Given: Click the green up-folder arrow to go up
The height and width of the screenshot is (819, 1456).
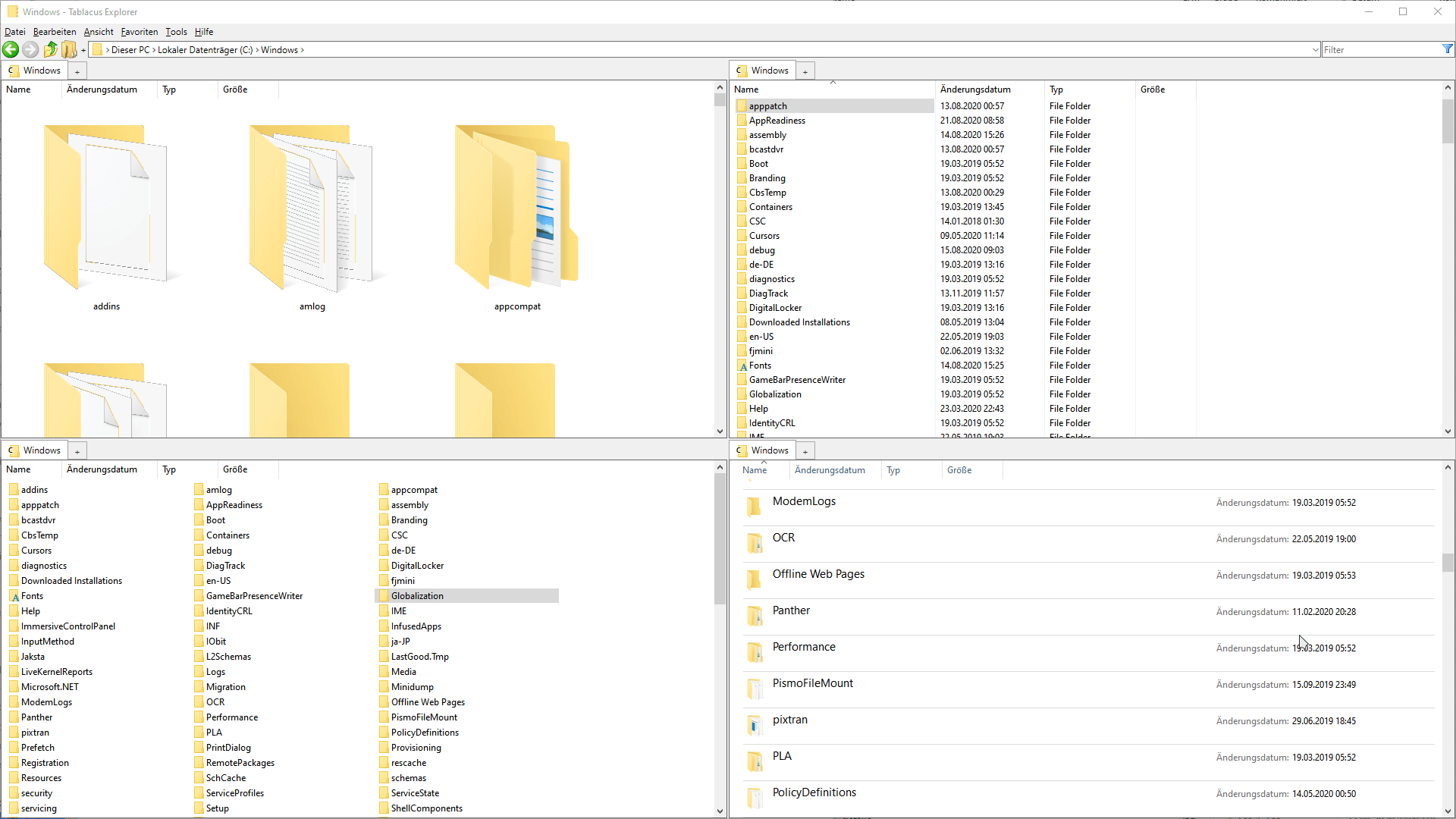Looking at the screenshot, I should pyautogui.click(x=50, y=49).
